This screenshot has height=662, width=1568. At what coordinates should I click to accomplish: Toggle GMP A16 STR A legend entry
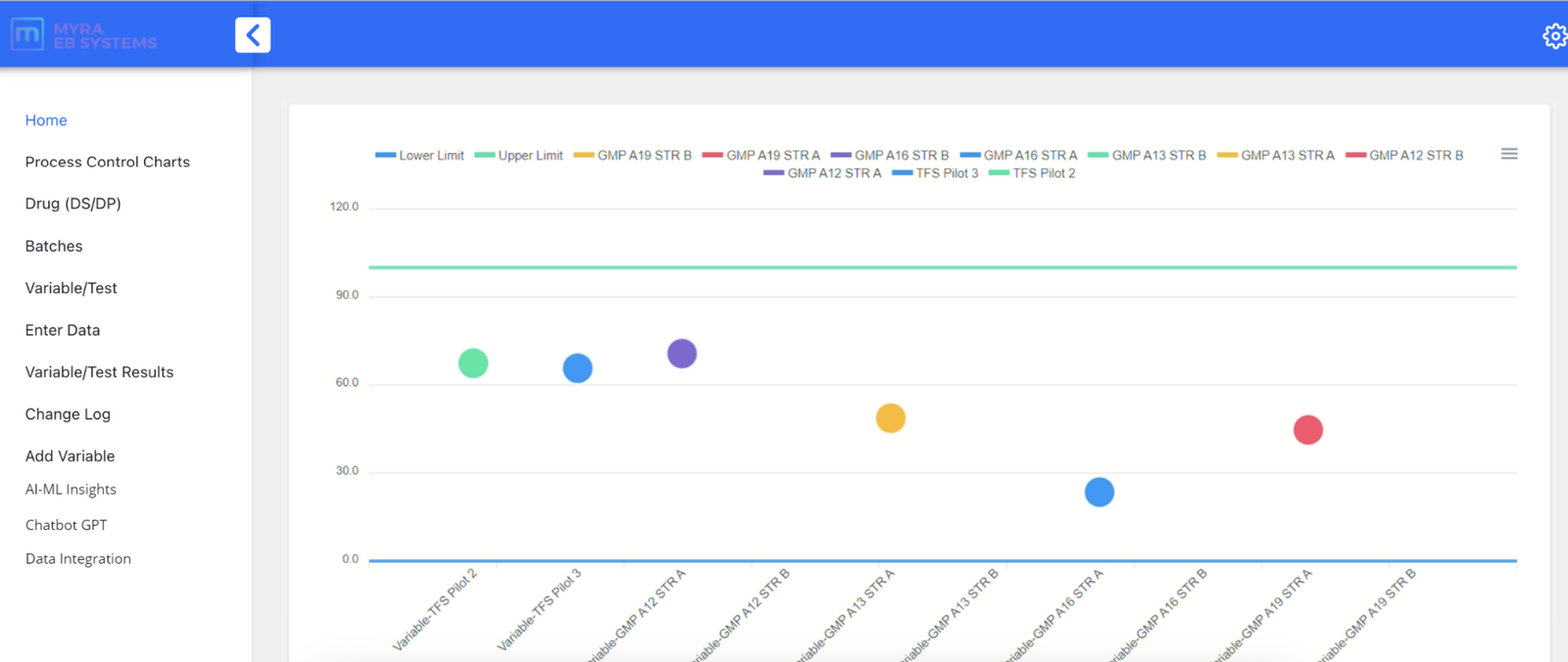pyautogui.click(x=1019, y=156)
